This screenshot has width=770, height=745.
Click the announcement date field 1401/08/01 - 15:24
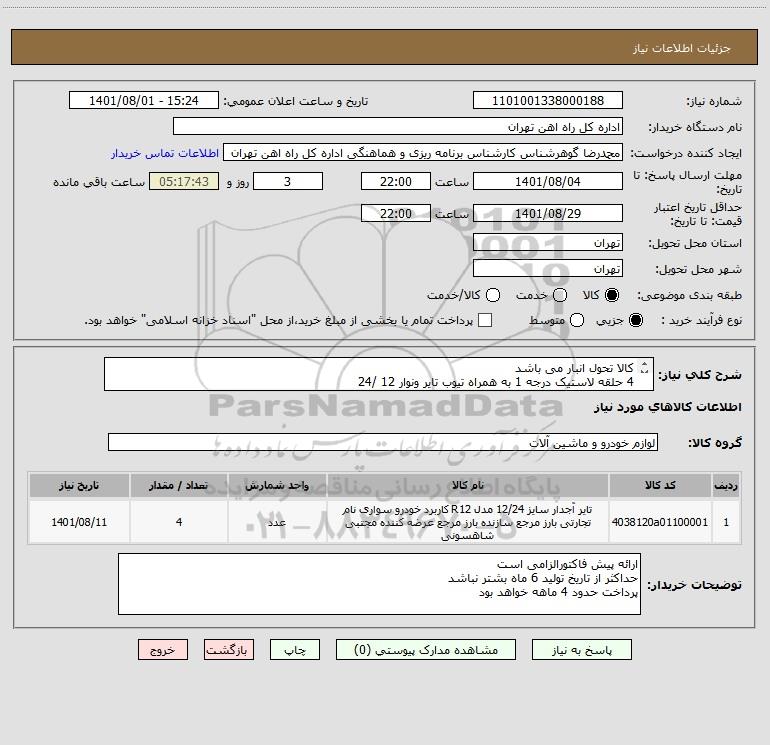point(144,100)
